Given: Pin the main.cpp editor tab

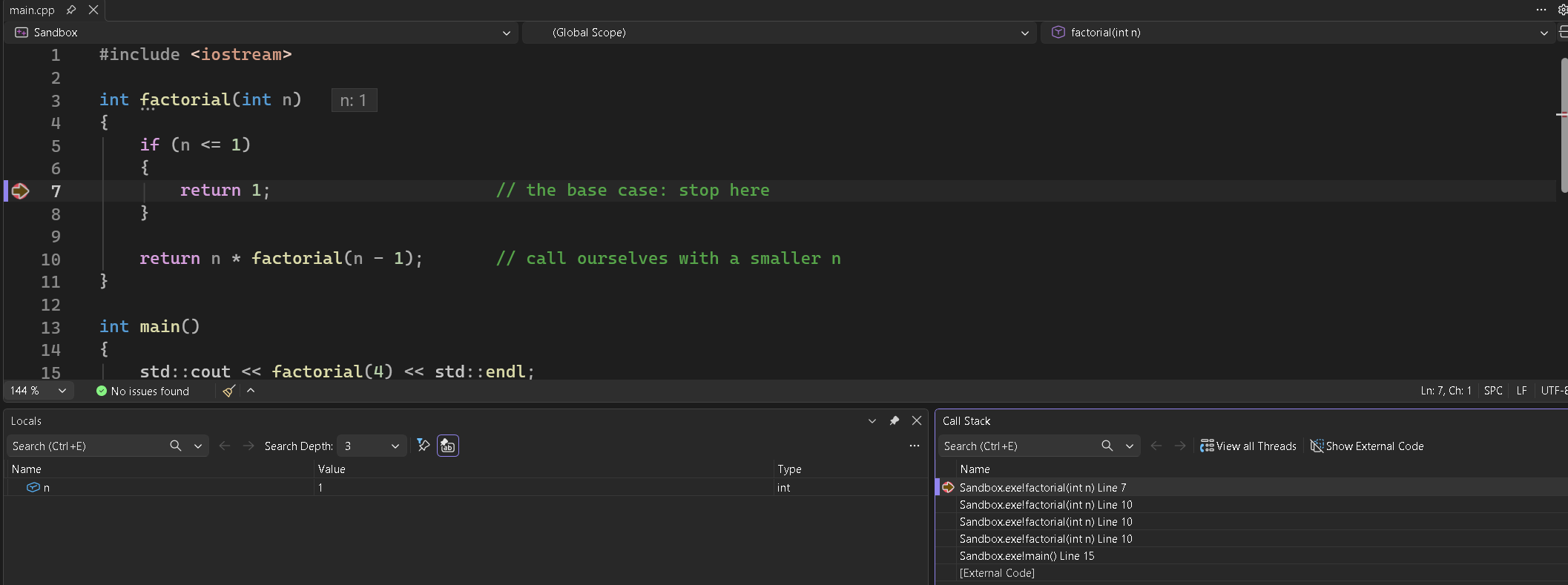Looking at the screenshot, I should click(71, 10).
